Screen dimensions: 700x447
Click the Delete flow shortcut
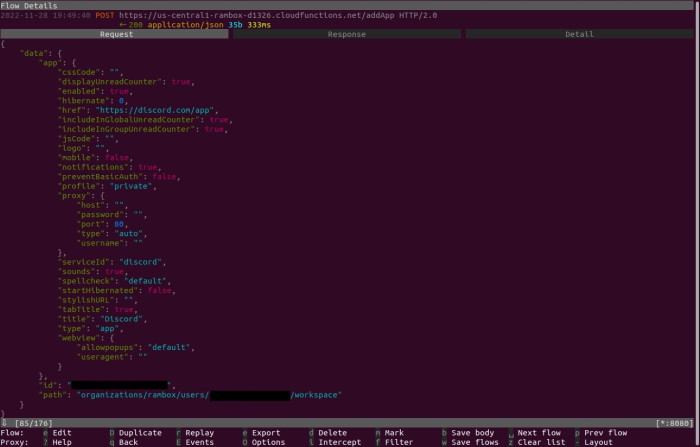click(x=332, y=432)
